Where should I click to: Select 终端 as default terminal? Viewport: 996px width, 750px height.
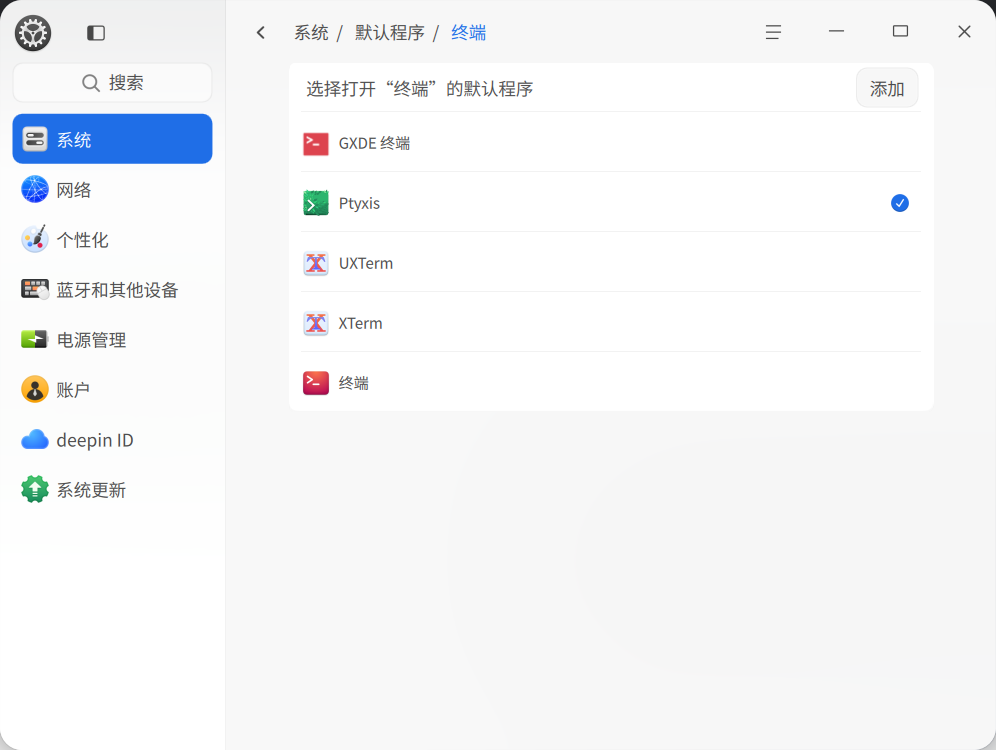611,383
